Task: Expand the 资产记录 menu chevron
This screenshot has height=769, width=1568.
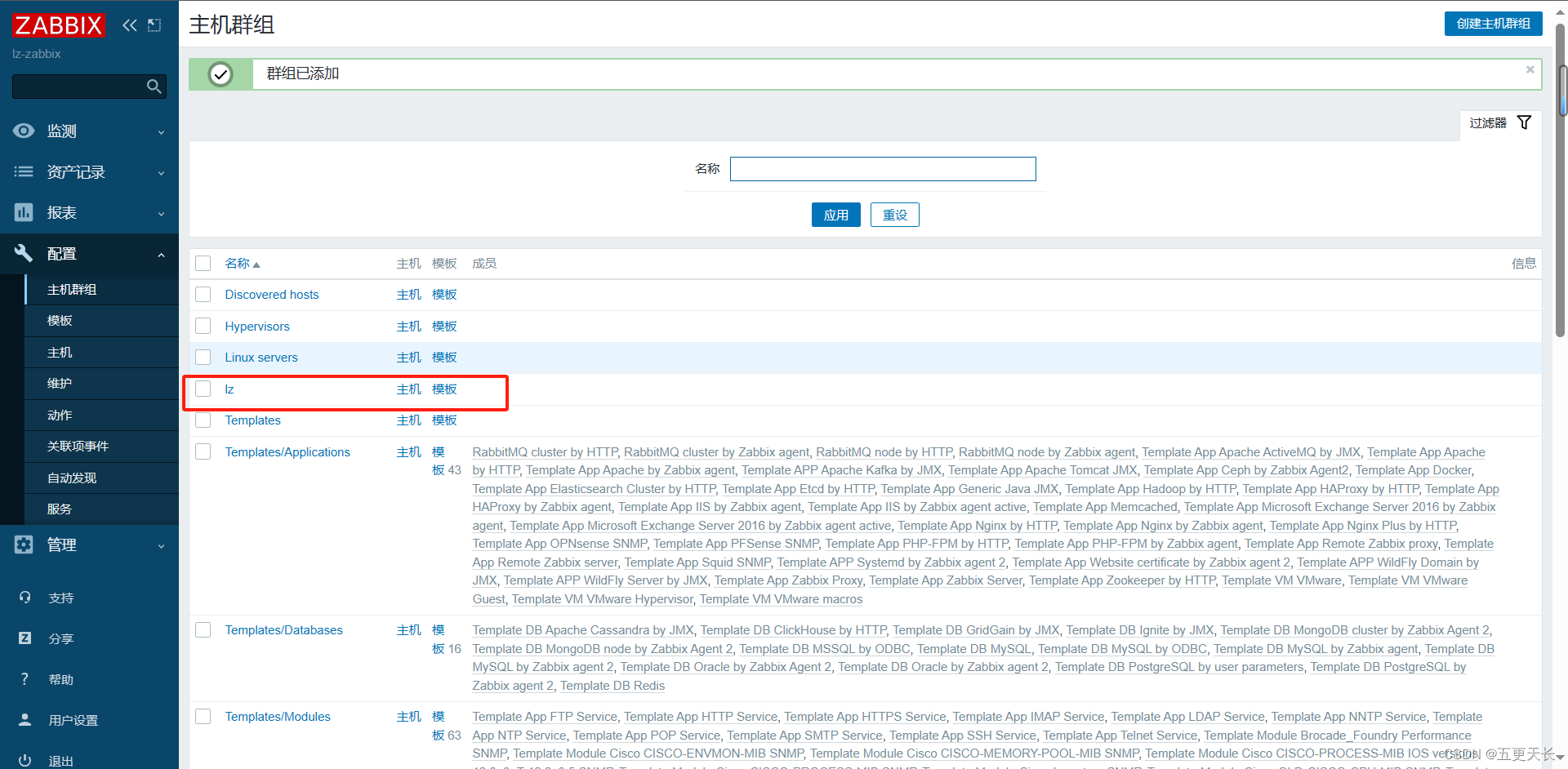Action: 161,173
